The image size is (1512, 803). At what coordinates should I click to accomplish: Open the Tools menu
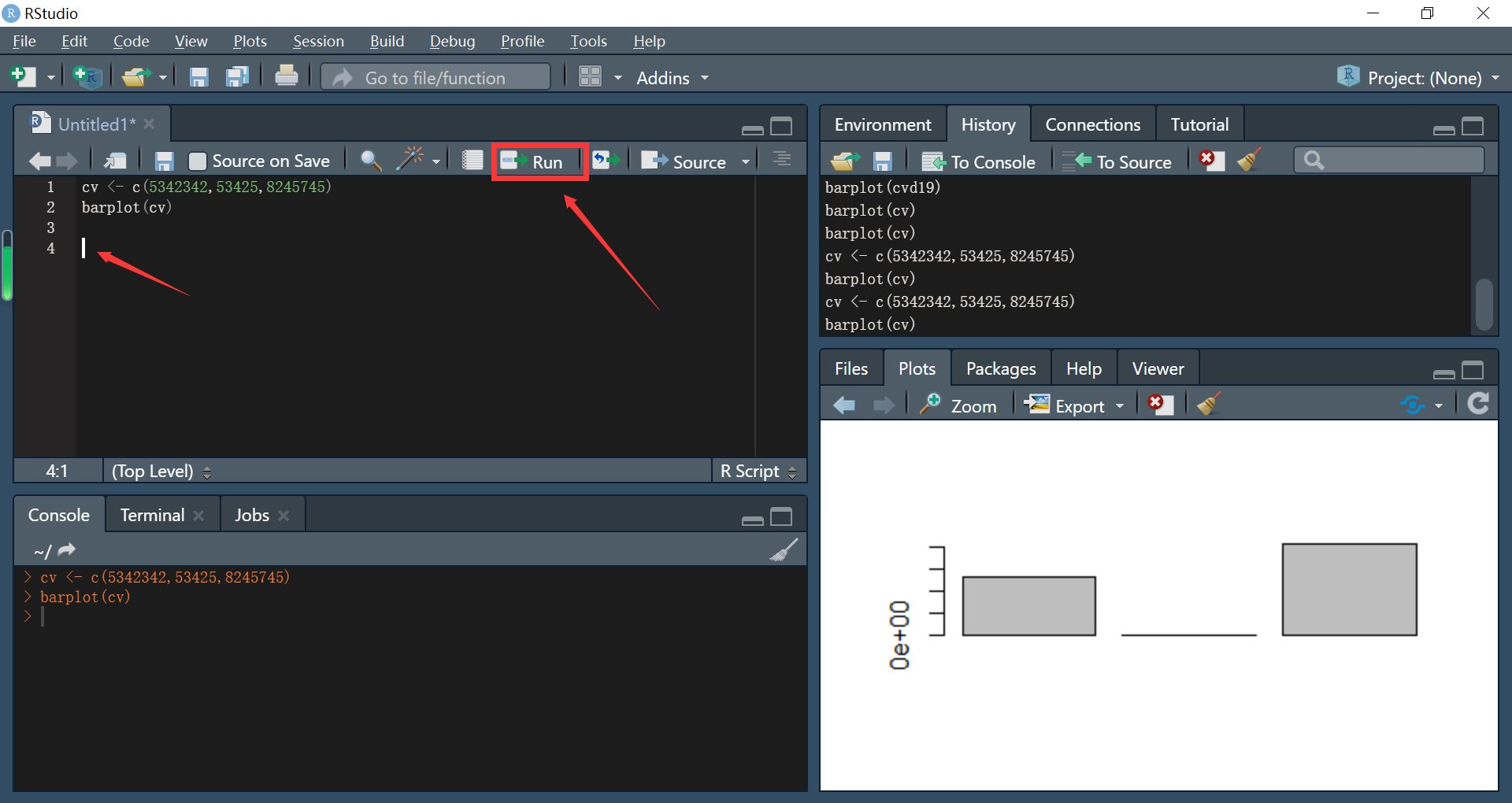(x=588, y=41)
